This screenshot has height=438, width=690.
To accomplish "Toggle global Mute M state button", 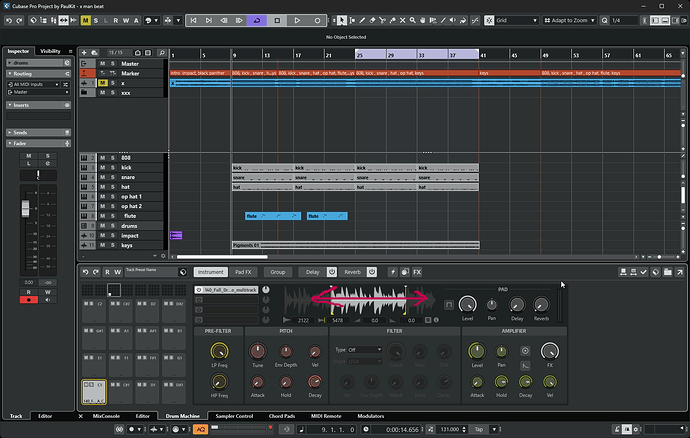I will [85, 20].
